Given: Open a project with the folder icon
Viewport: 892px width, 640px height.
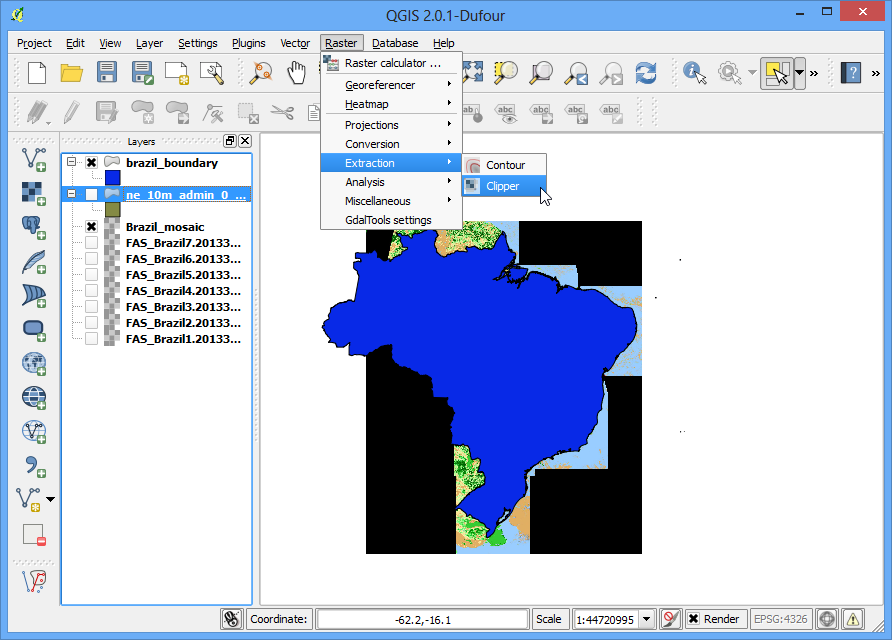Looking at the screenshot, I should [72, 73].
